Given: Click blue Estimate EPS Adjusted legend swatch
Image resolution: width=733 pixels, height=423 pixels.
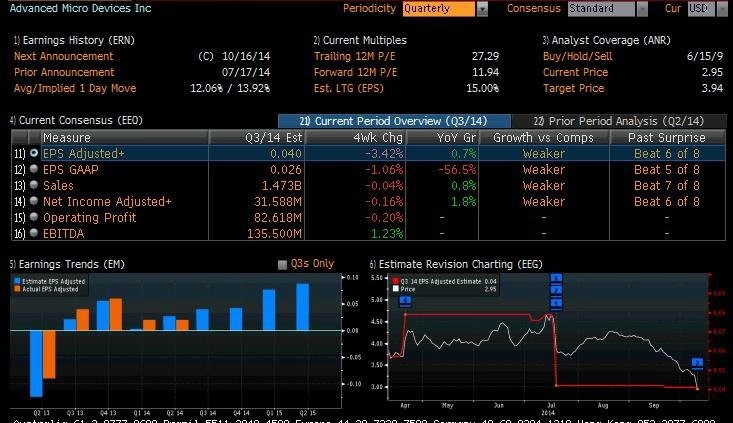Looking at the screenshot, I should point(17,281).
